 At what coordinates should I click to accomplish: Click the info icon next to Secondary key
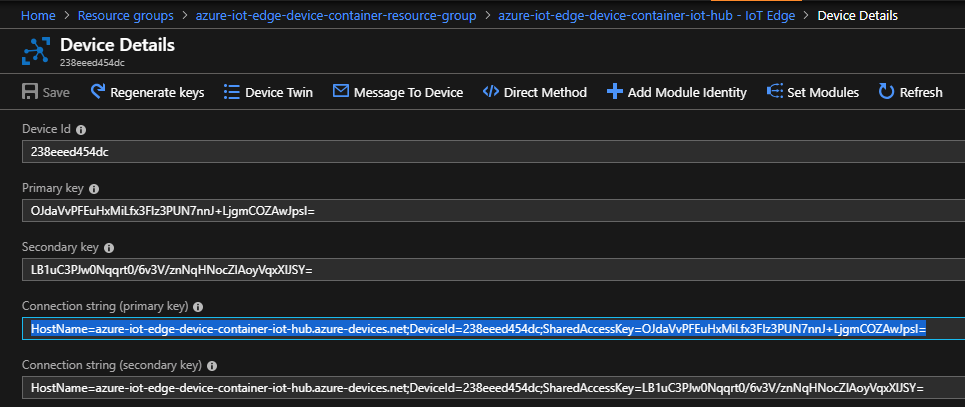109,248
